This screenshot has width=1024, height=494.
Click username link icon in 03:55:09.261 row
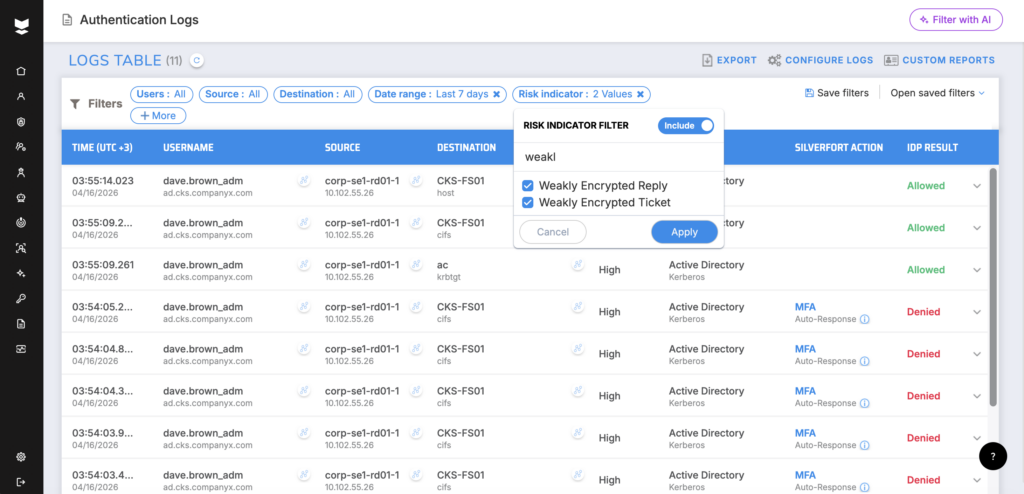pos(304,265)
